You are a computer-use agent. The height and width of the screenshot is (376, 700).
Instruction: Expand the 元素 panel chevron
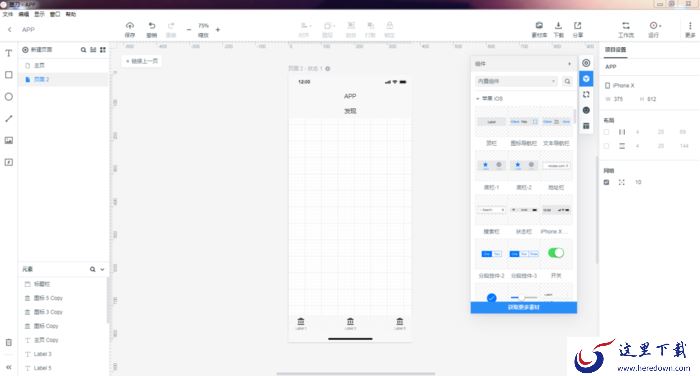tap(102, 269)
